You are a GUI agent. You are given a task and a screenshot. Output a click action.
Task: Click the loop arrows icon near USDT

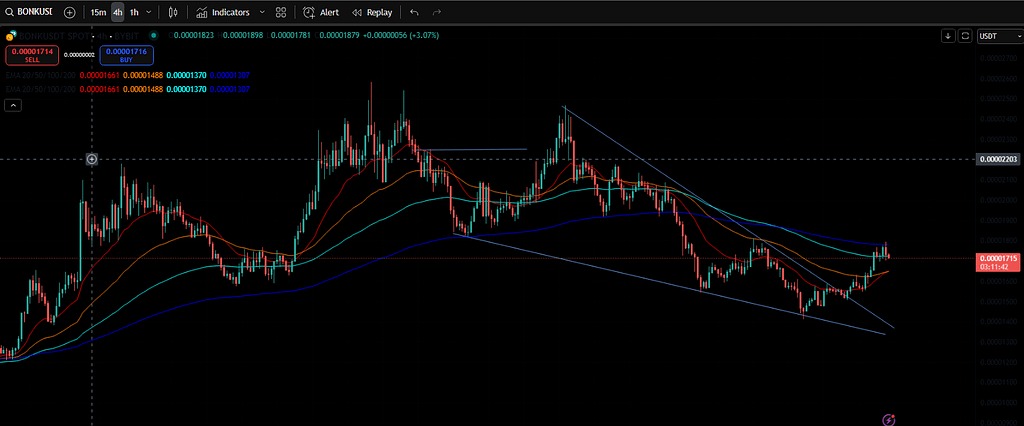point(965,36)
